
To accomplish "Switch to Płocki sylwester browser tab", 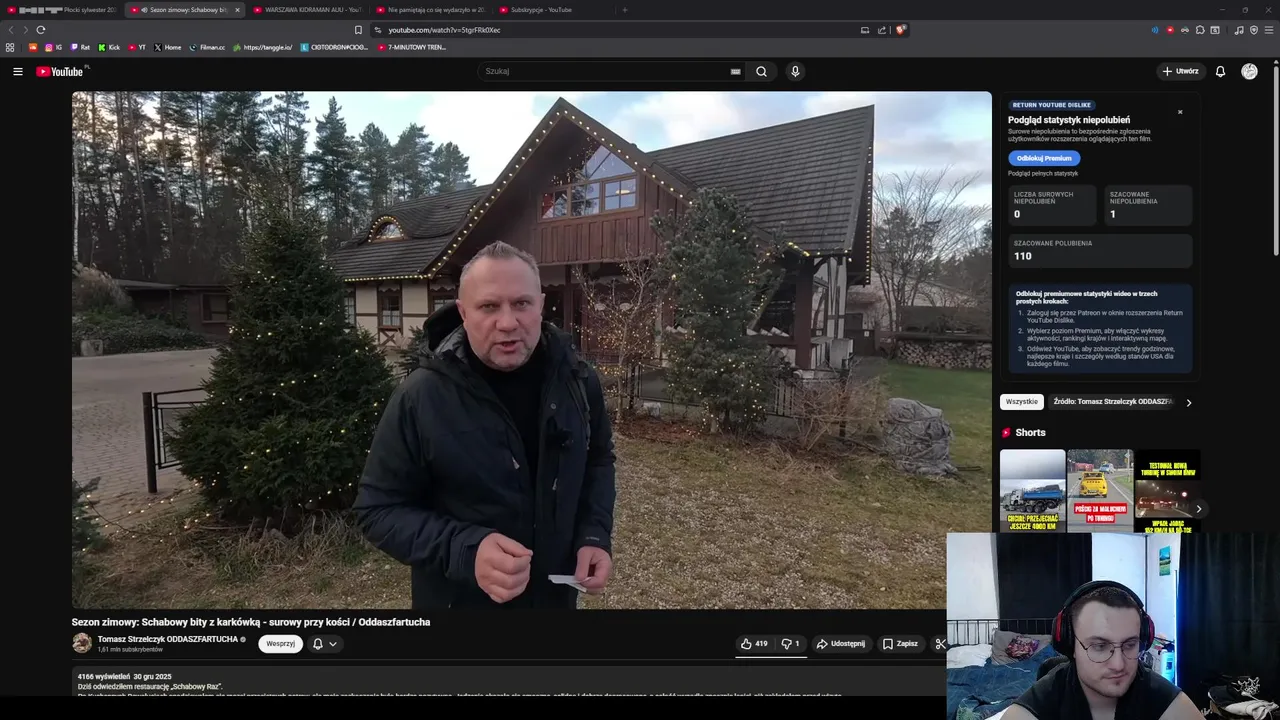I will pos(62,10).
